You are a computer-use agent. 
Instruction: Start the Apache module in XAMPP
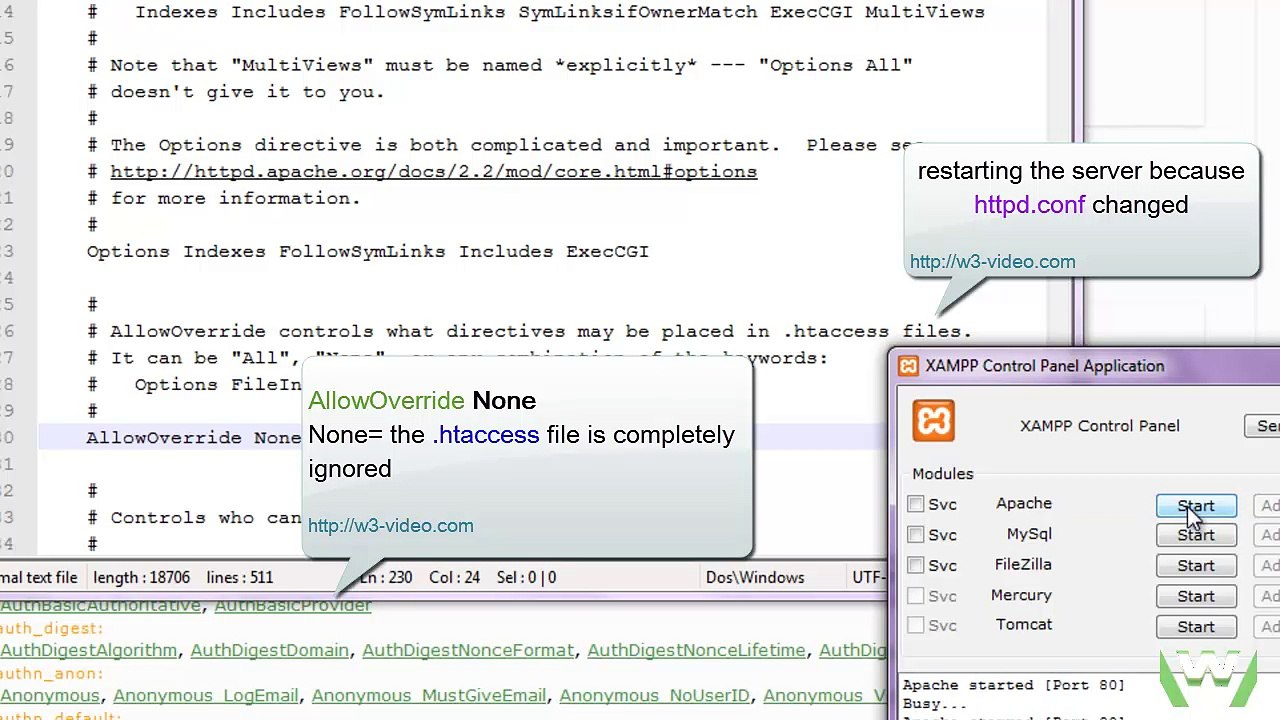[1196, 506]
